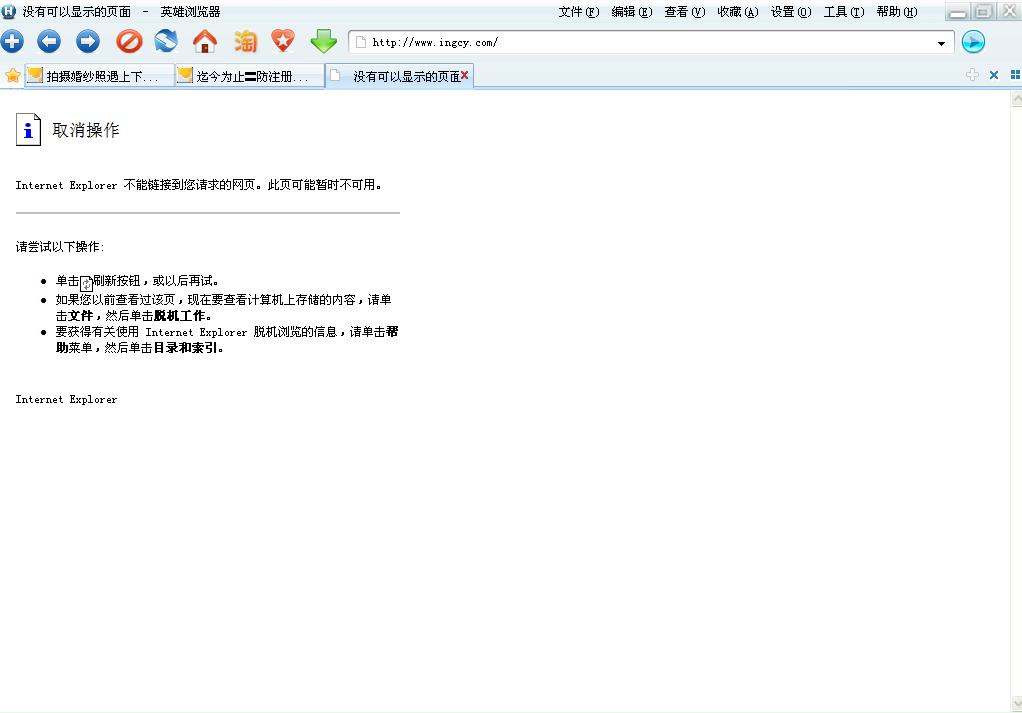
Task: Click the address field showing http://www.ingcy.com/
Action: point(652,42)
